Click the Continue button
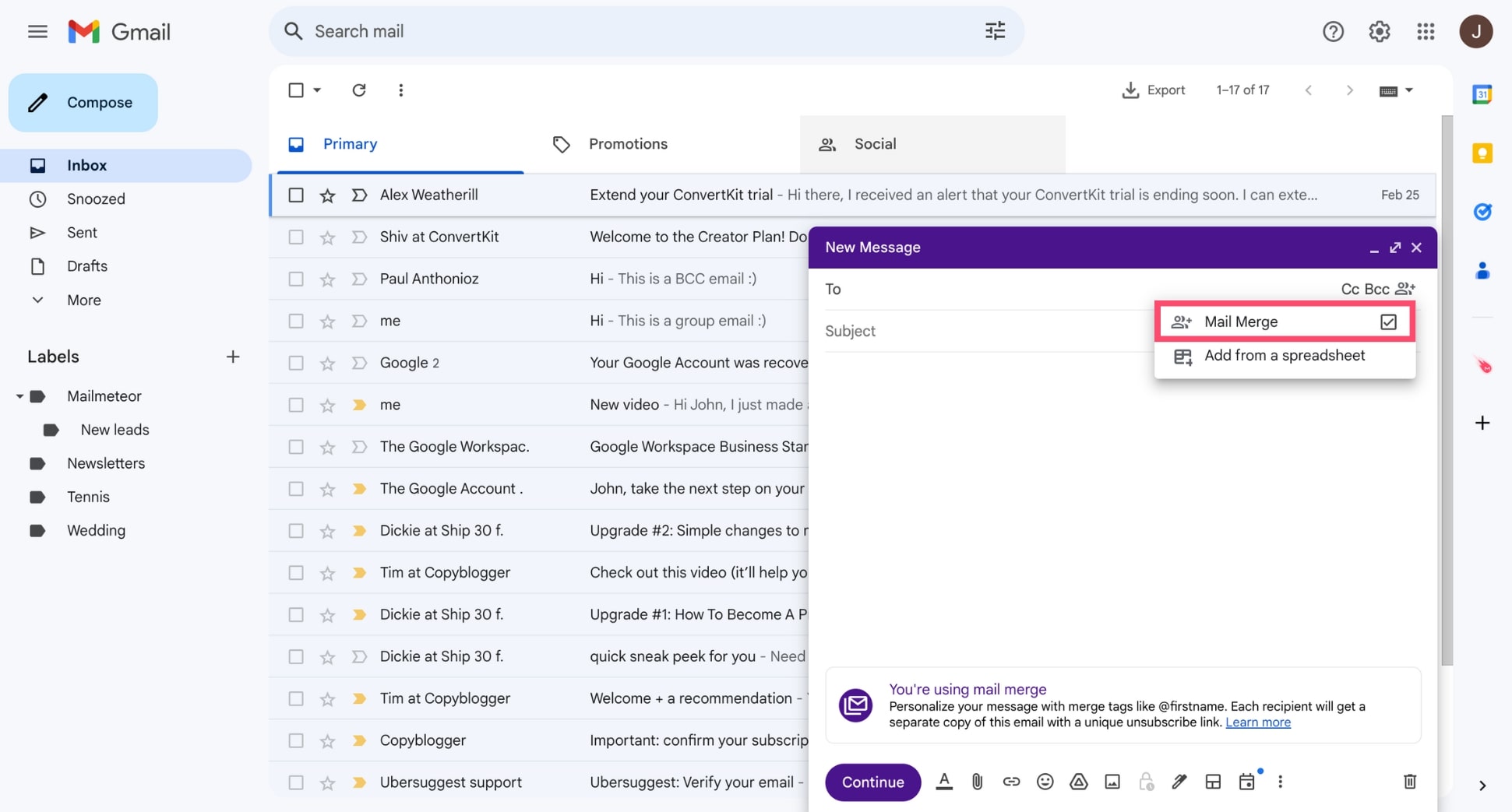Screen dimensions: 1512x812 click(872, 782)
